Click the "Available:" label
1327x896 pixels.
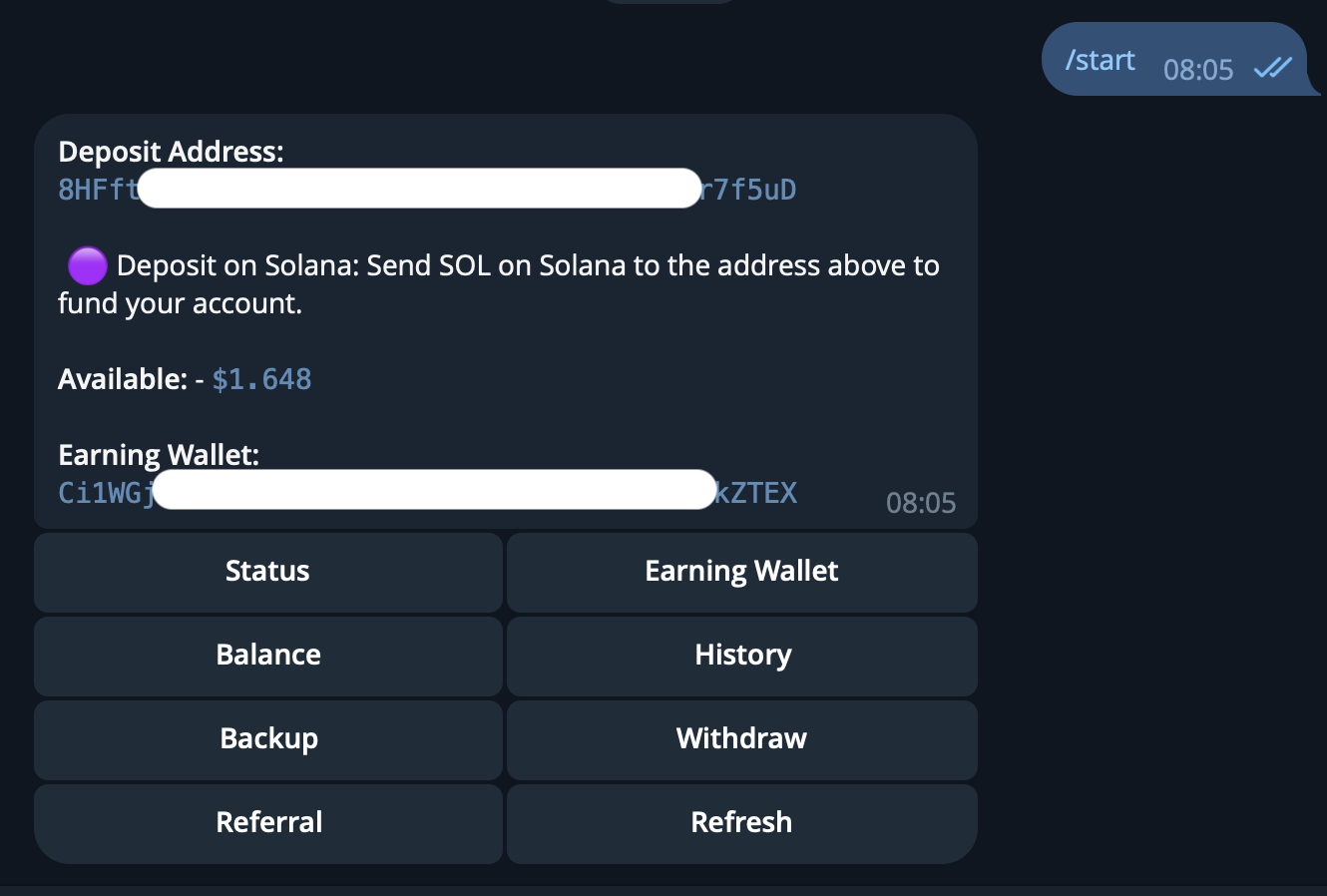coord(122,379)
